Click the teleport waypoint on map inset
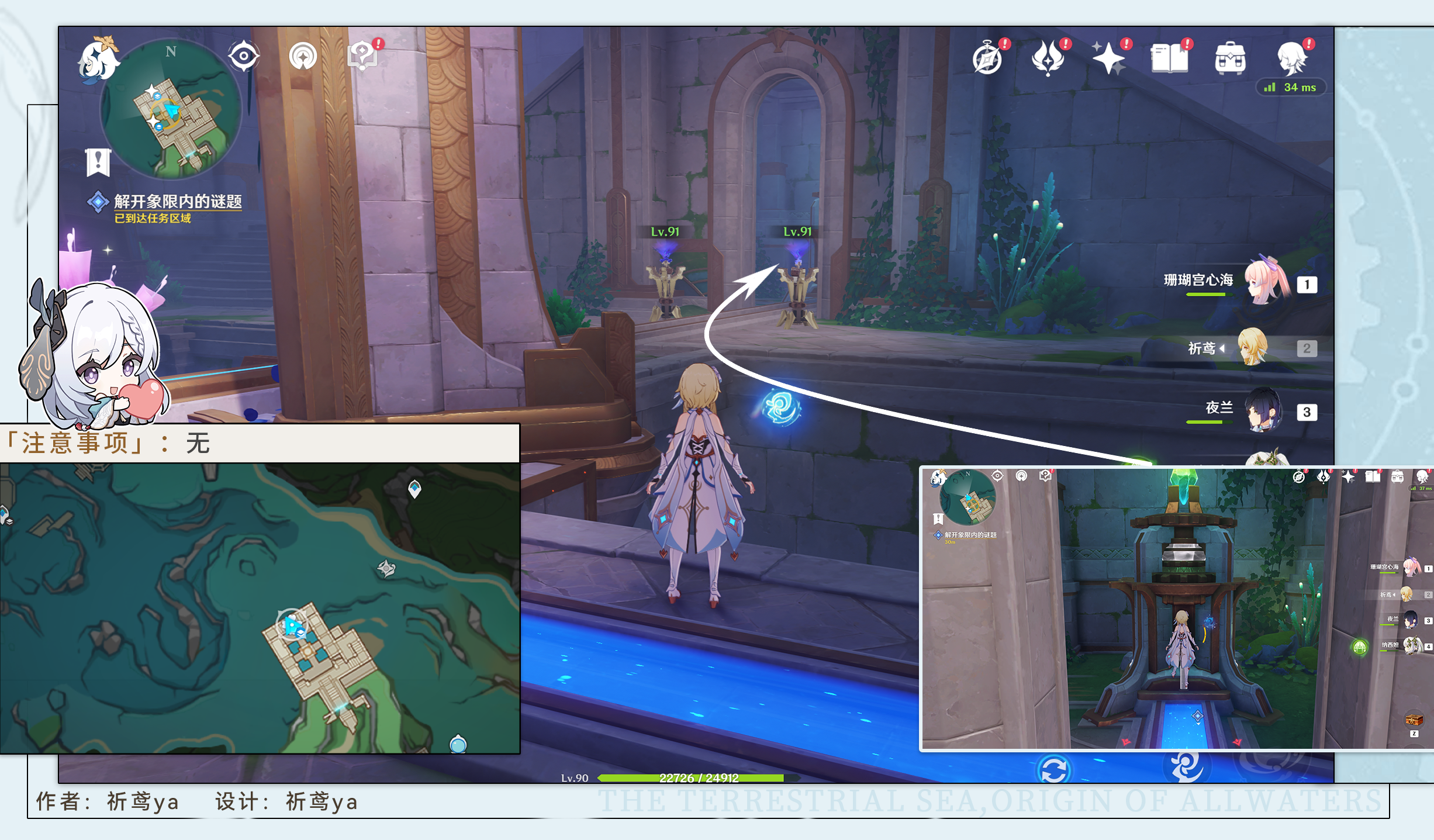Image resolution: width=1434 pixels, height=840 pixels. pyautogui.click(x=414, y=488)
